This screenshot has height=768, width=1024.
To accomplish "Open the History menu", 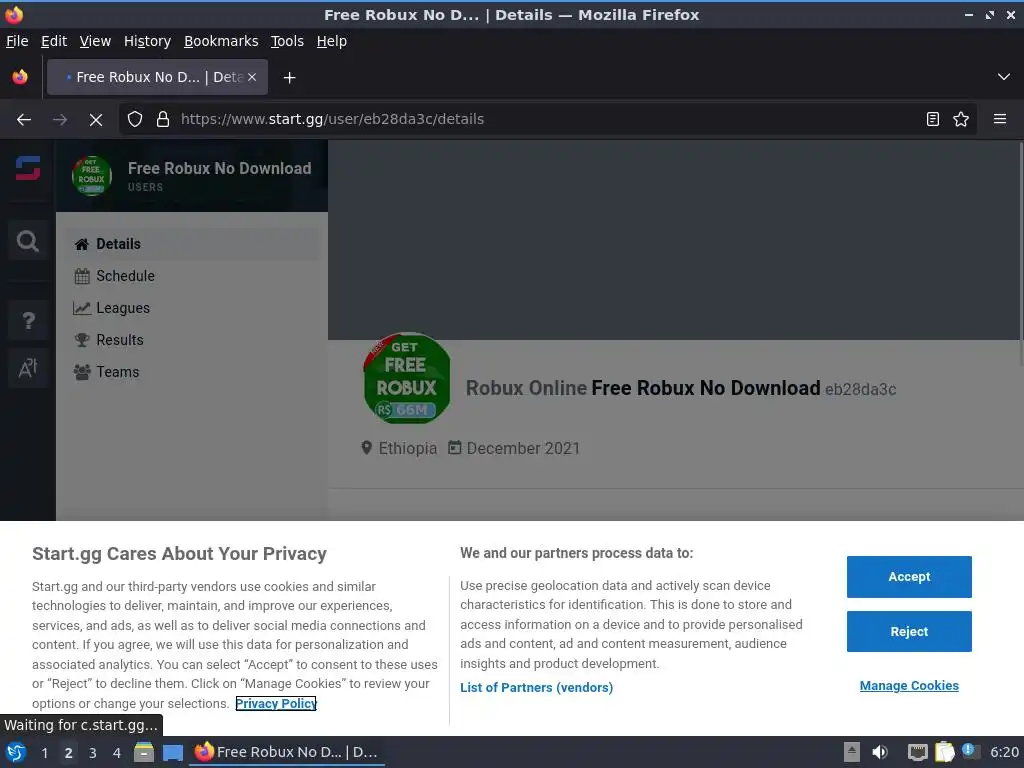I will pos(147,41).
